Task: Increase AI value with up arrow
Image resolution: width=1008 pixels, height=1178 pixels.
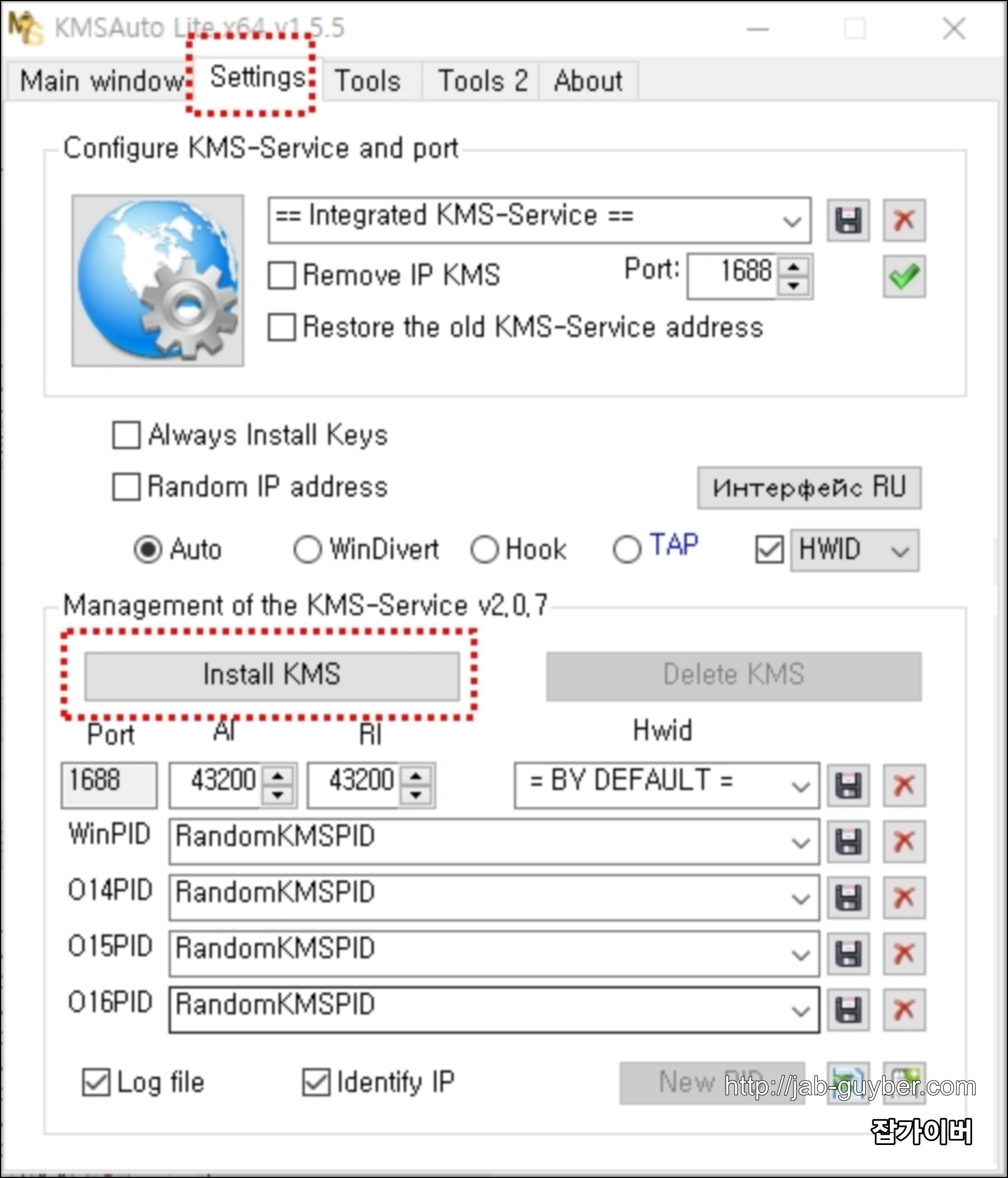Action: point(277,776)
